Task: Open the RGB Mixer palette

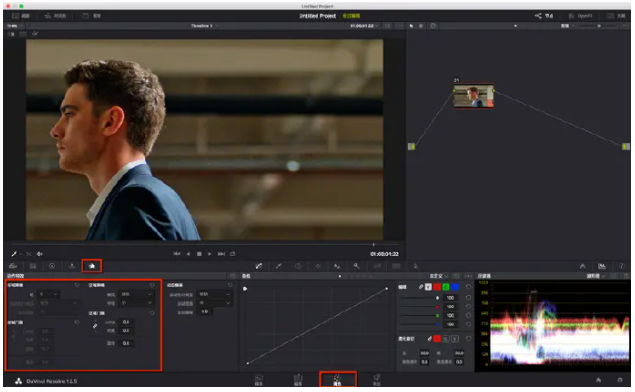Action: (72, 266)
